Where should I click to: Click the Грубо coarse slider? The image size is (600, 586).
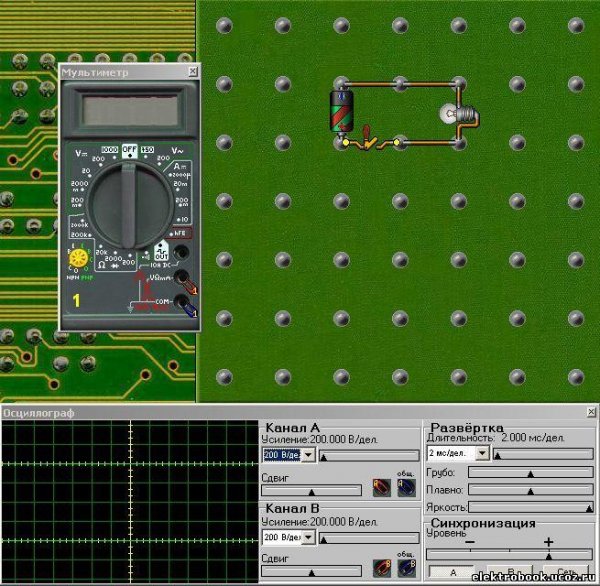coord(531,473)
